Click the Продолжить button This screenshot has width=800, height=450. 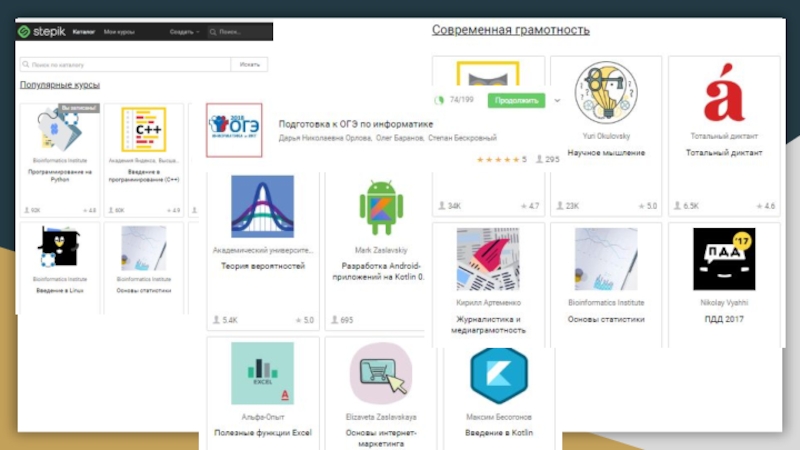click(516, 101)
